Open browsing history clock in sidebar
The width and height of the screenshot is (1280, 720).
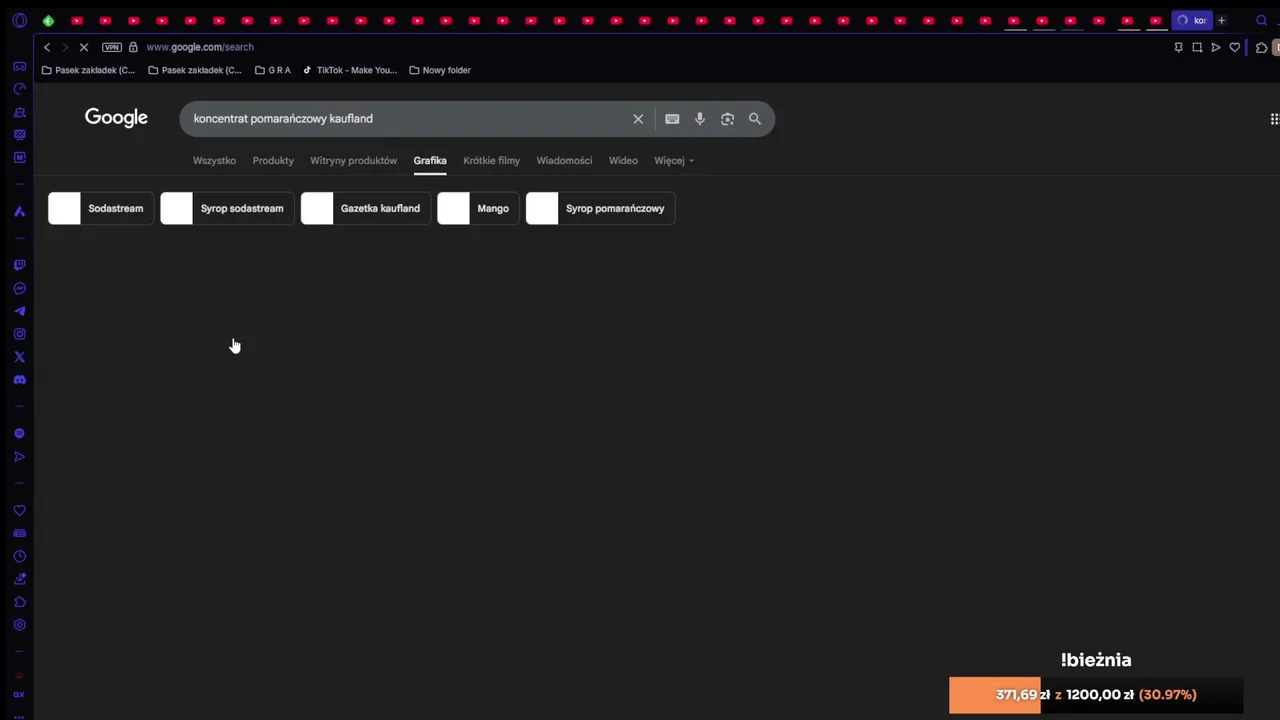pyautogui.click(x=19, y=557)
